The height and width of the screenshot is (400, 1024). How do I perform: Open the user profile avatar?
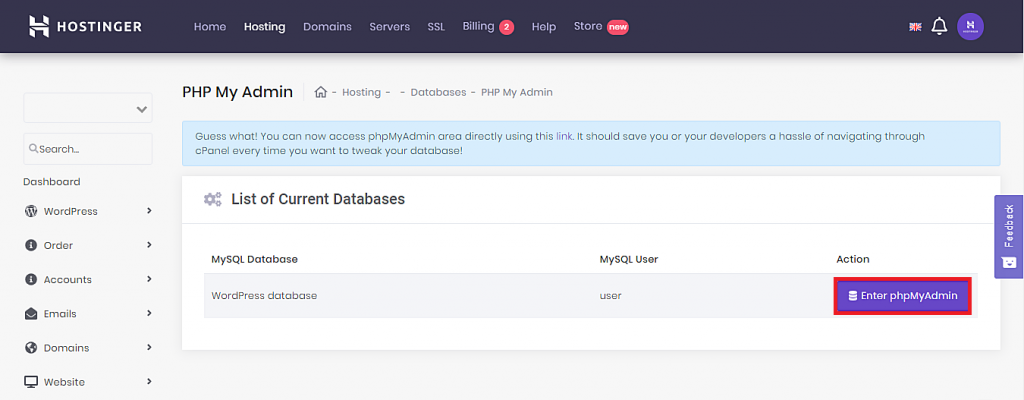[x=970, y=27]
